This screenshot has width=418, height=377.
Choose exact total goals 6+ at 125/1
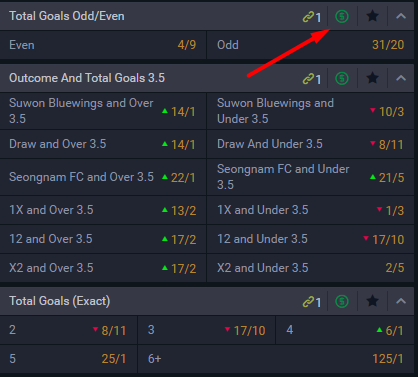(276, 359)
